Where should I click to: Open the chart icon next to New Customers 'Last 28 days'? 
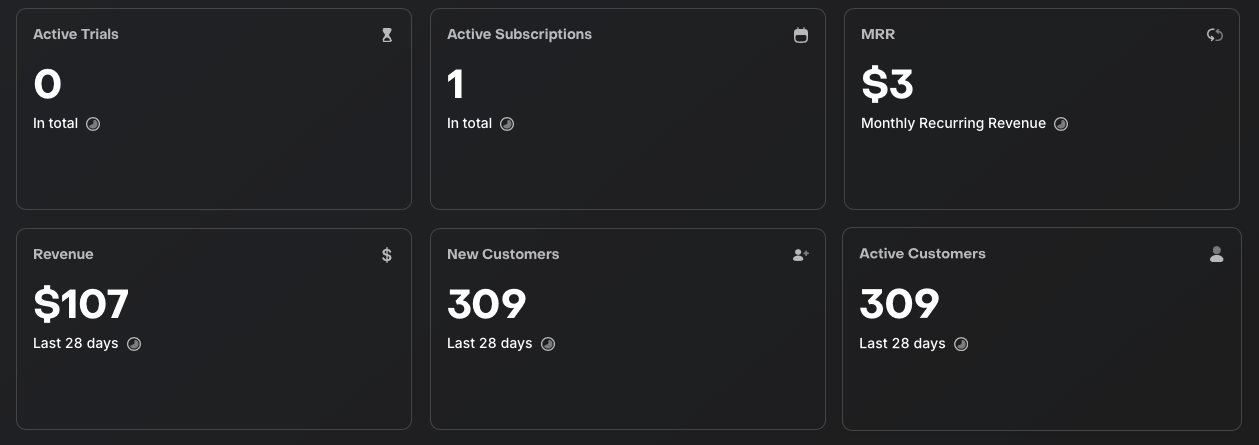(547, 344)
